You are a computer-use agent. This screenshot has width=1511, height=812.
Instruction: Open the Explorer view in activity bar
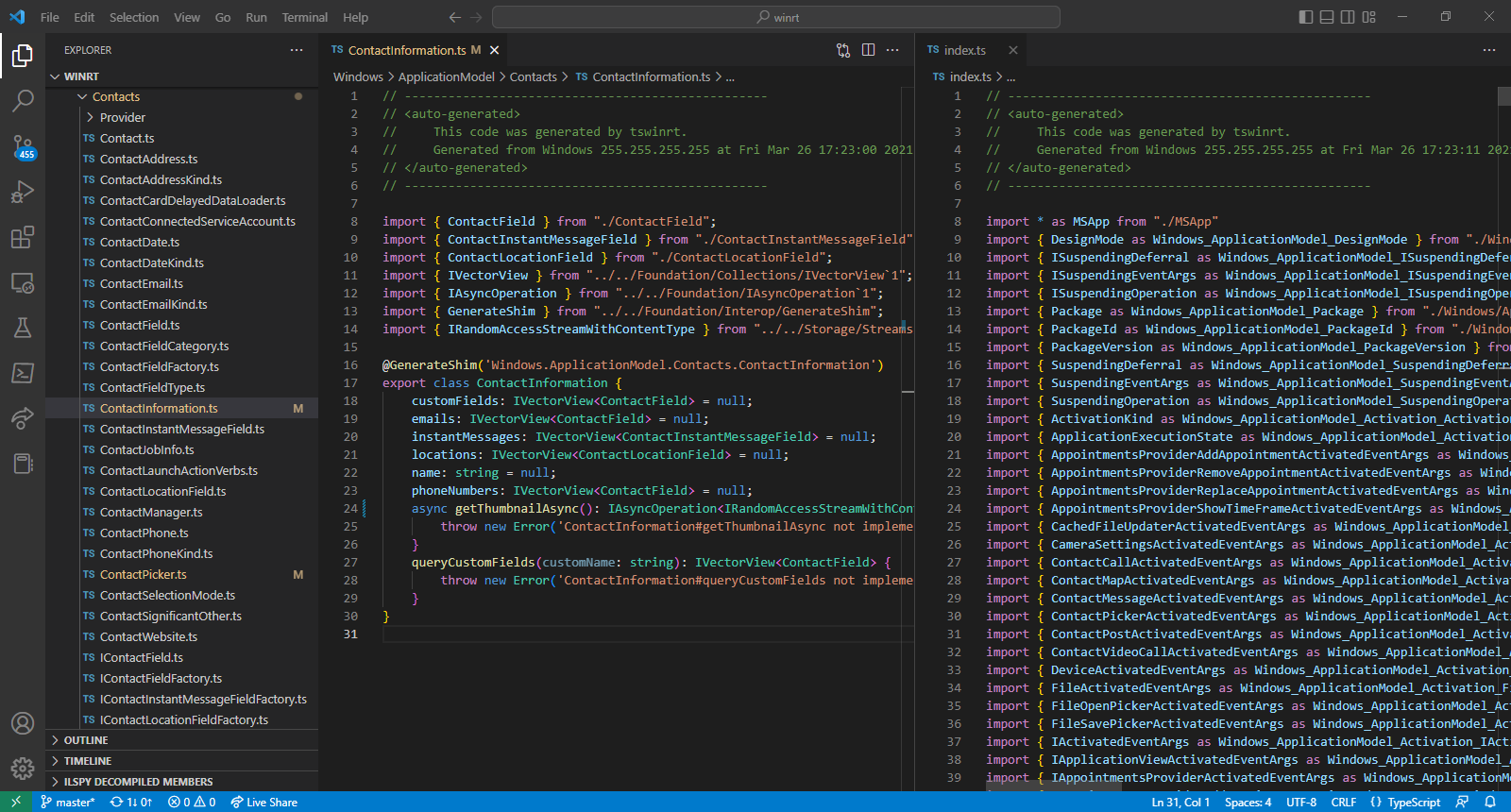click(23, 57)
